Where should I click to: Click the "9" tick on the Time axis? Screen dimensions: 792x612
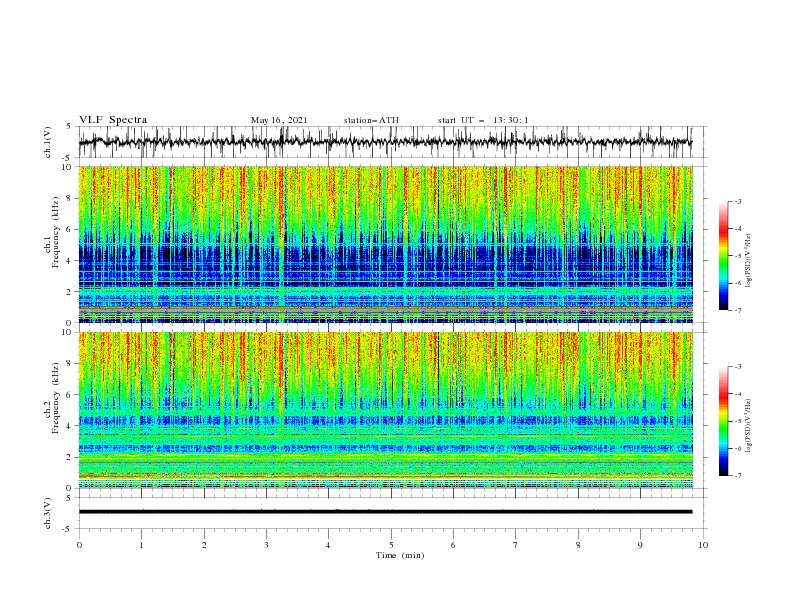pos(640,545)
